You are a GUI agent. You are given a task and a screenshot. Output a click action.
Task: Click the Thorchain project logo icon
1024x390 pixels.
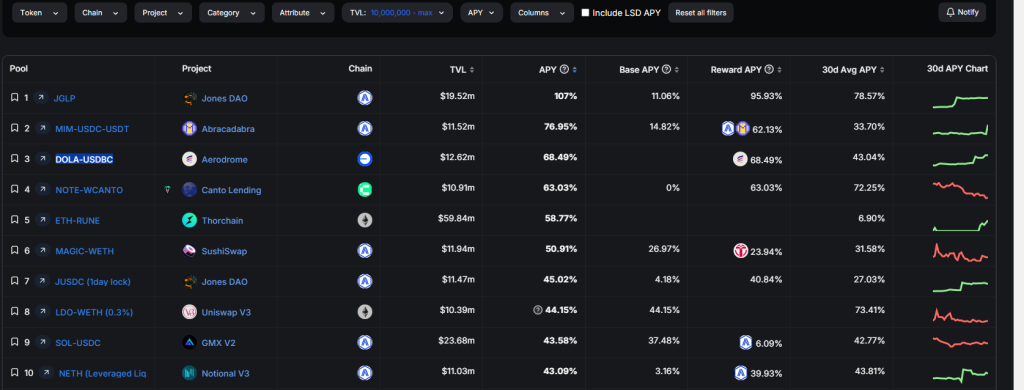tap(189, 220)
